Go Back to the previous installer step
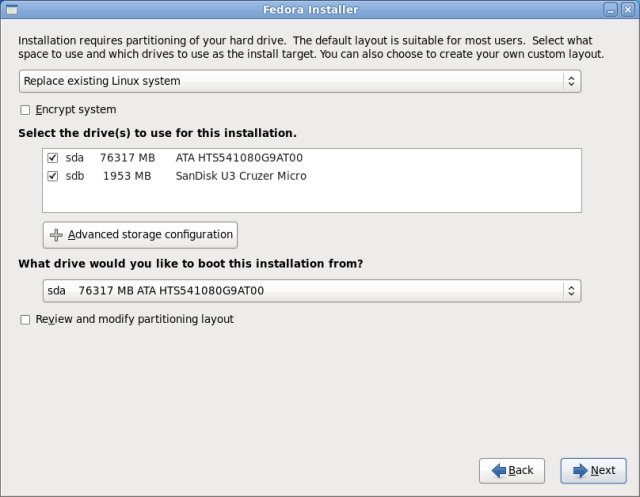The width and height of the screenshot is (640, 497). tap(512, 470)
